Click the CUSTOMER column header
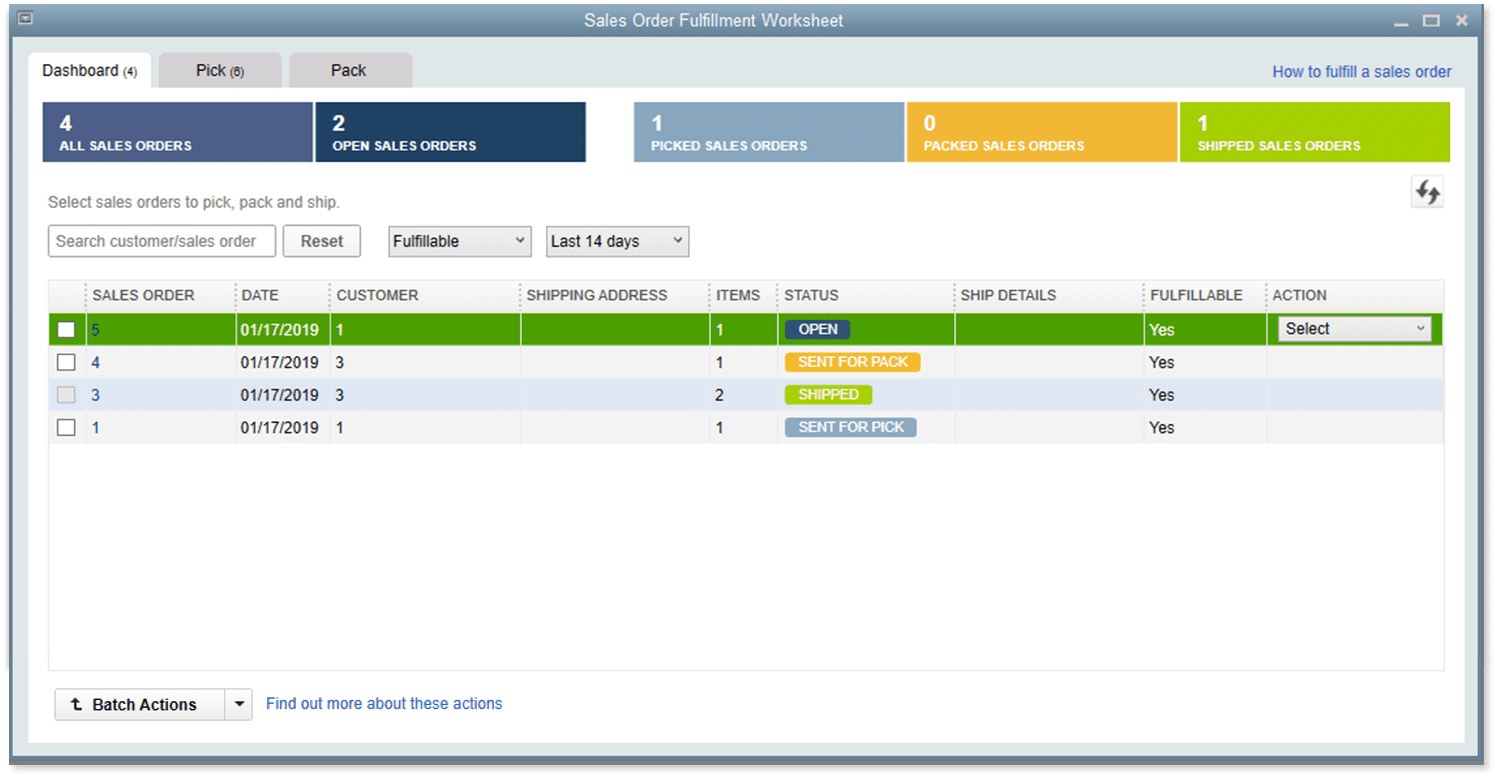 [x=377, y=296]
